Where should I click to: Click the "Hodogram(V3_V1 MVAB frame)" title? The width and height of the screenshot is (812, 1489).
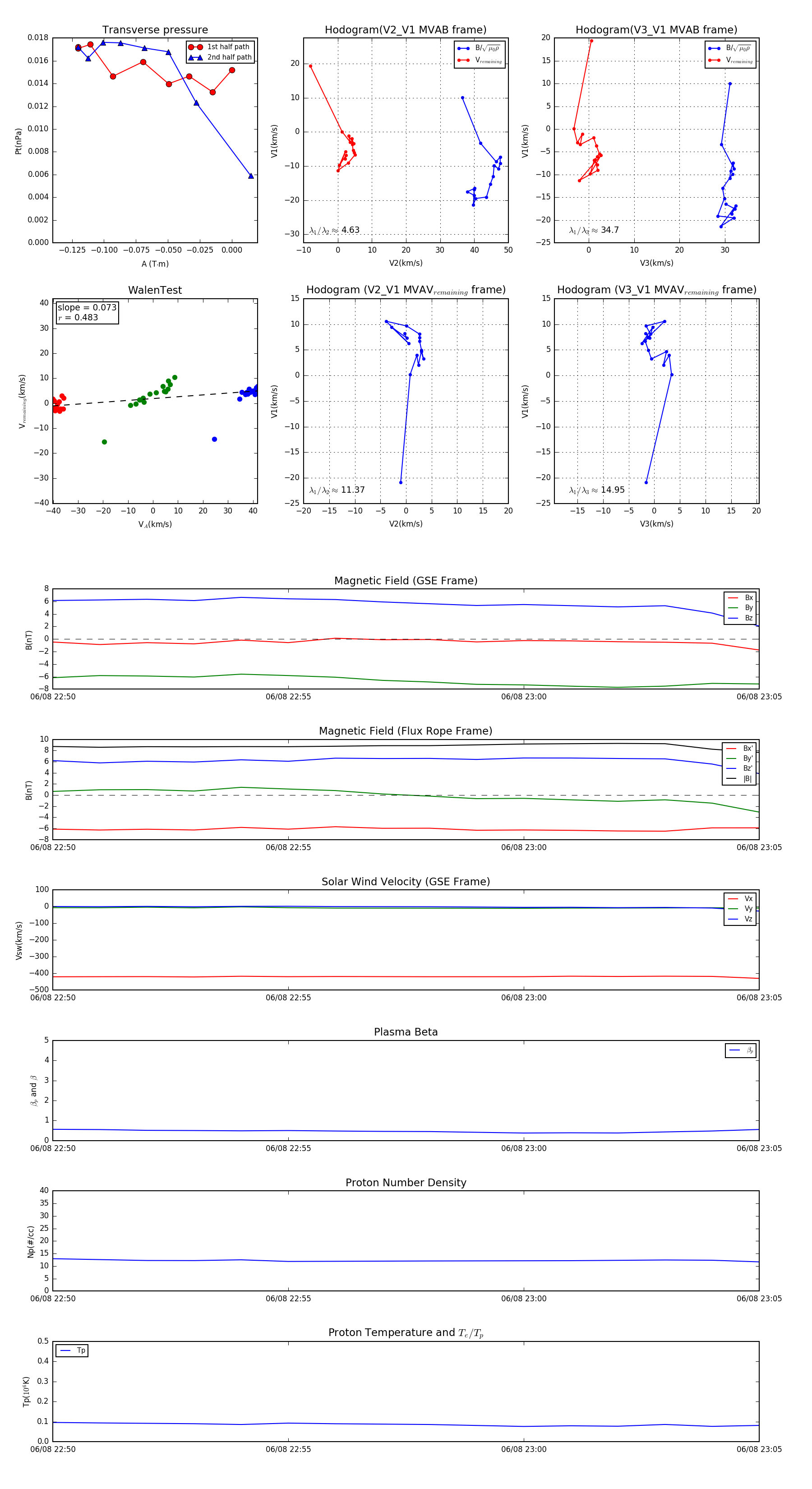click(656, 29)
